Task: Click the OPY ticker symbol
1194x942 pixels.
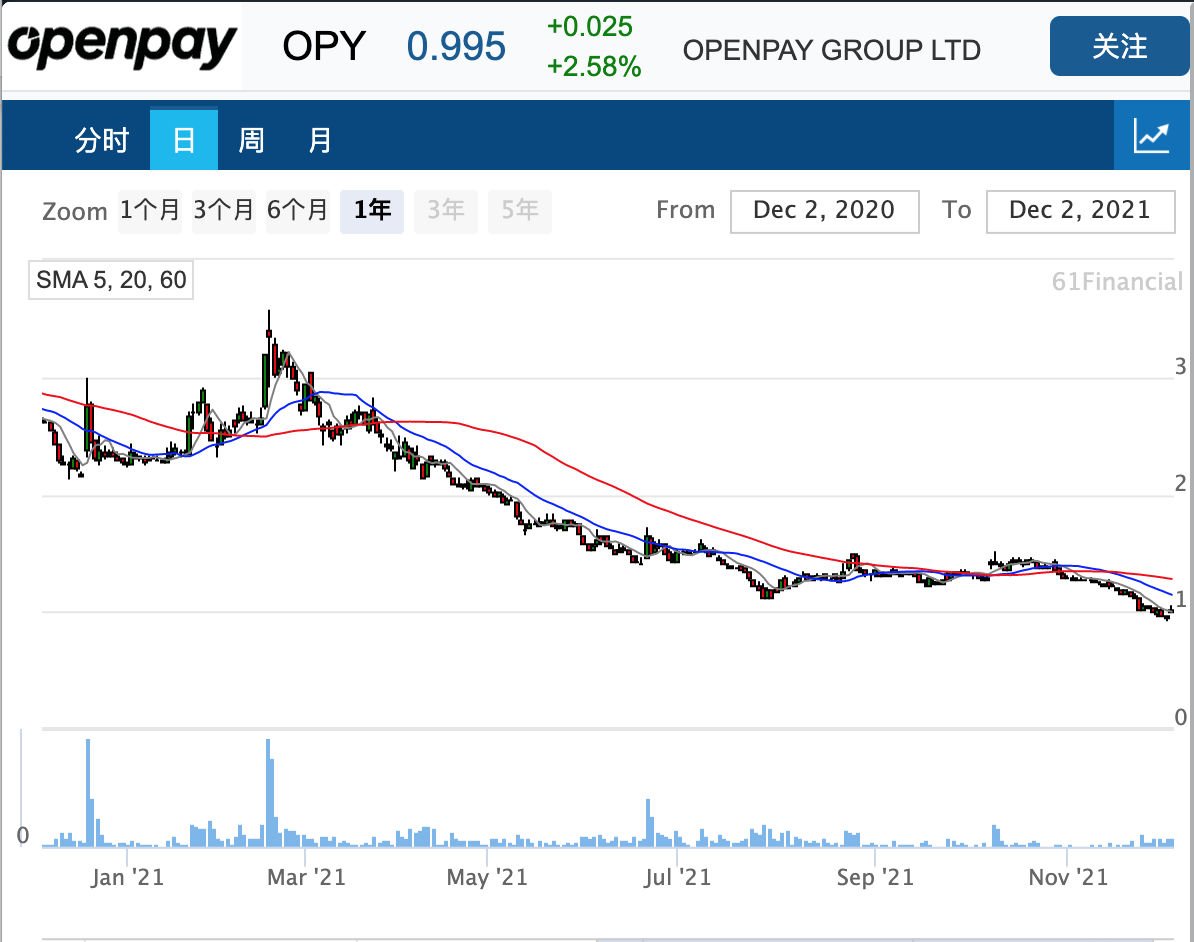Action: tap(324, 46)
